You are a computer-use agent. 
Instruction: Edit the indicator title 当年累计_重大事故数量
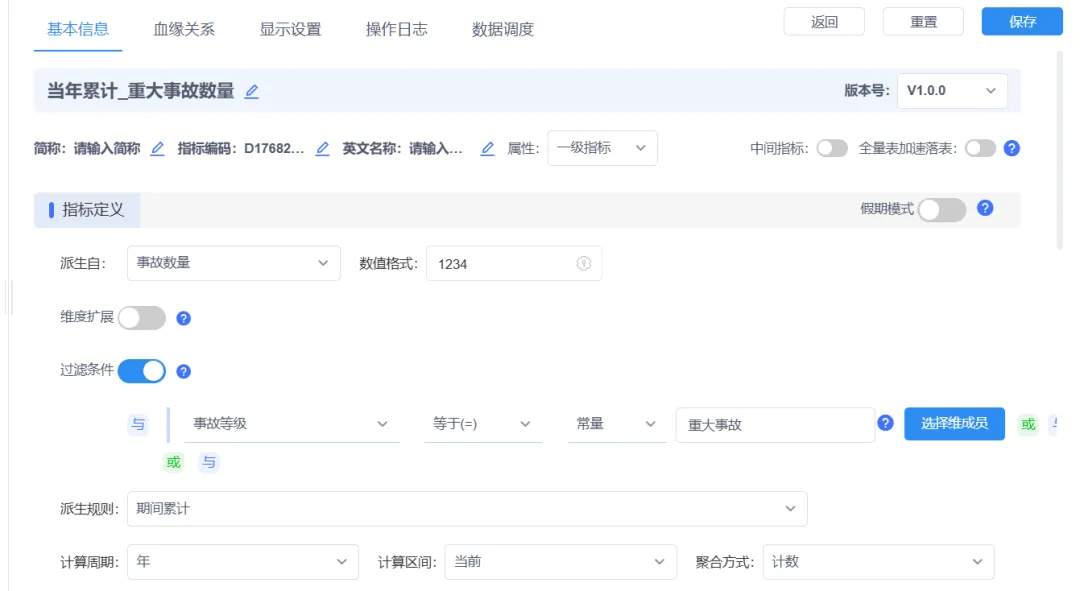click(252, 91)
